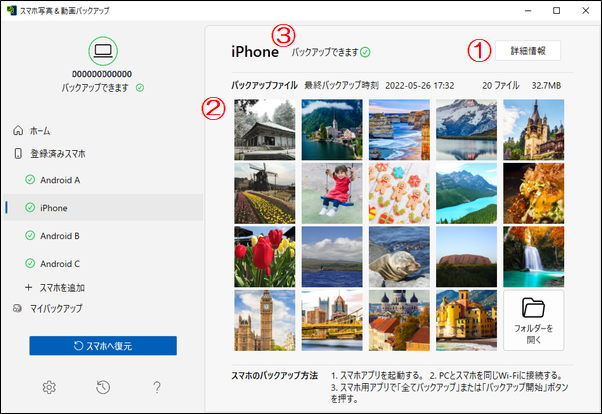This screenshot has height=414, width=602.
Task: Open the red tulips close-up thumbnail
Action: [265, 257]
